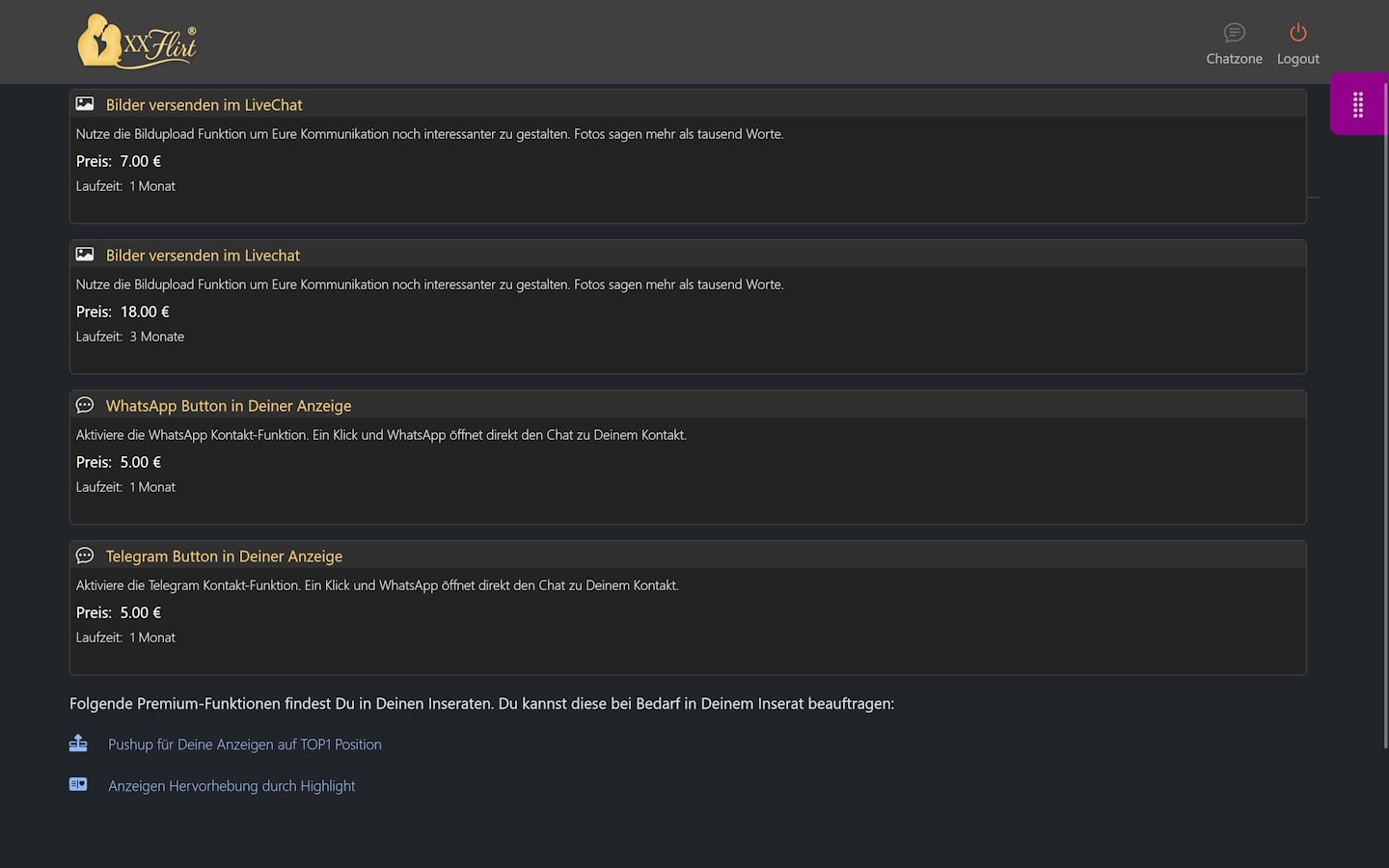
Task: Open 'Bilder versenden im LiveChat' 1 Monat title
Action: click(x=204, y=105)
